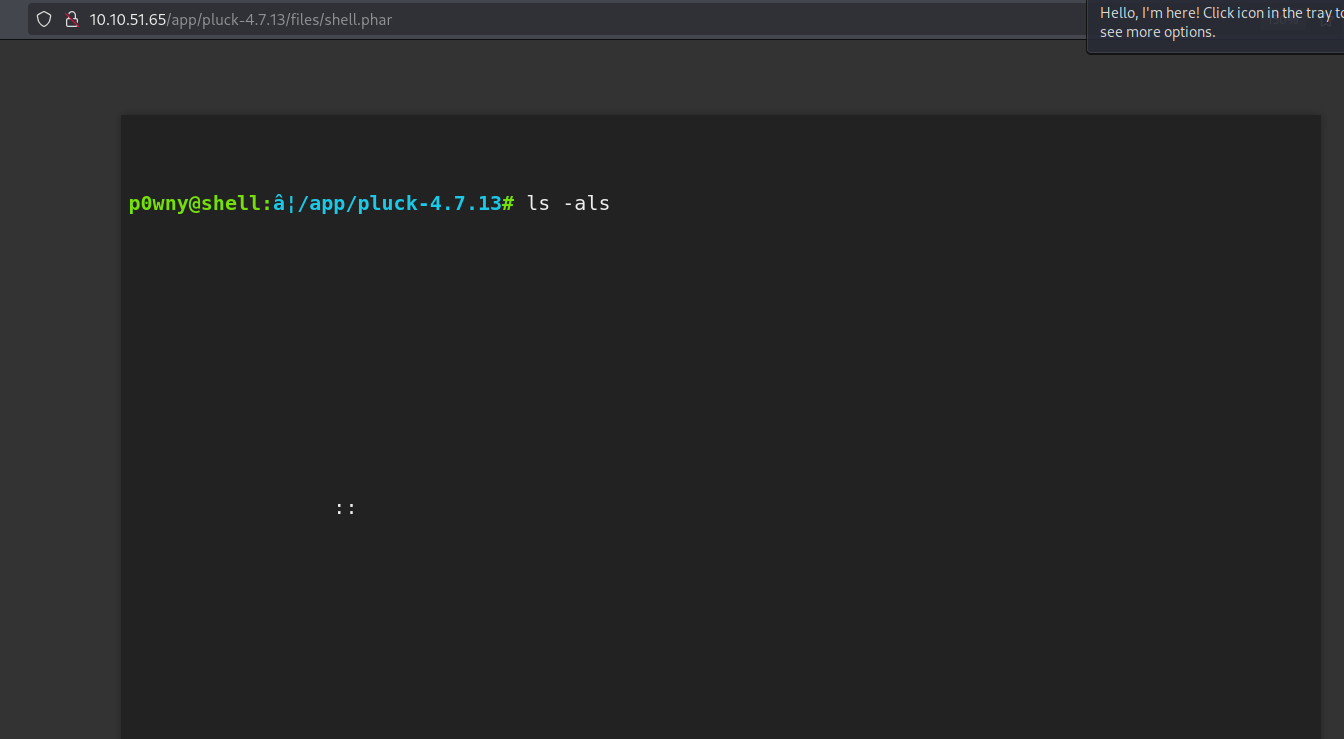Image resolution: width=1344 pixels, height=739 pixels.
Task: Click blank terminal area above the prompt line
Action: tap(700, 150)
